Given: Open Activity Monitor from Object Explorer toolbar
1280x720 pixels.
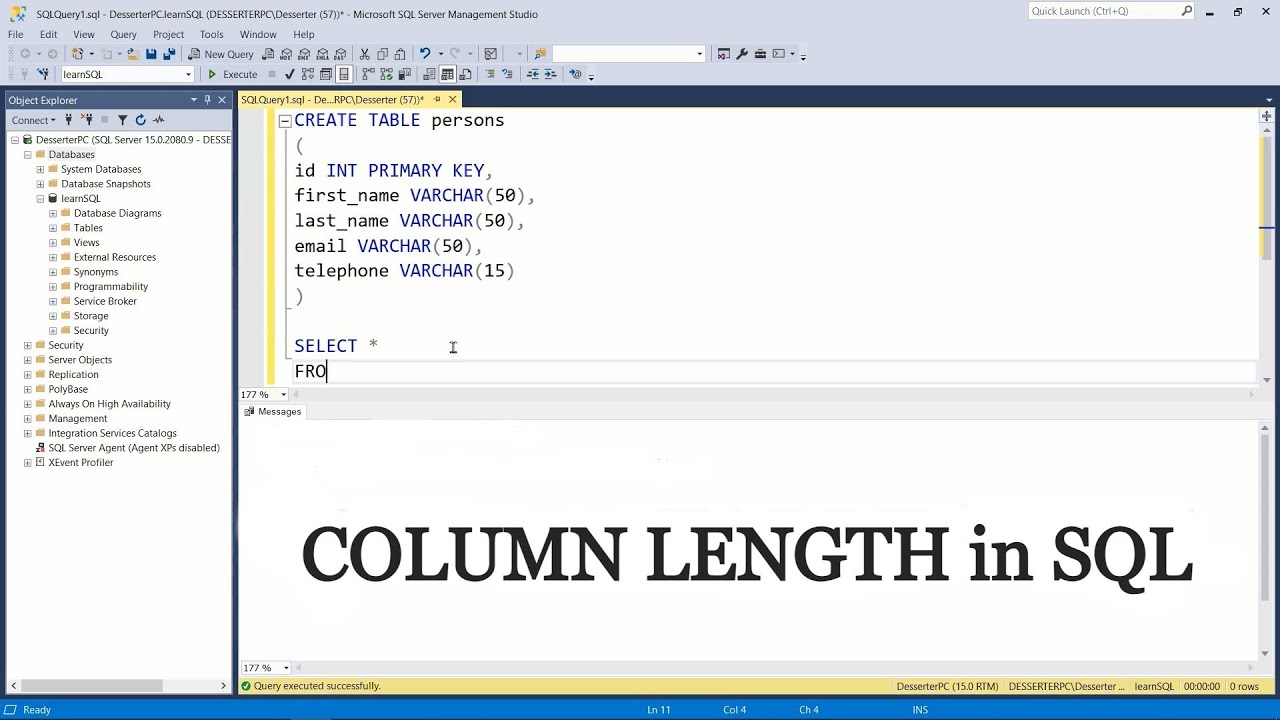Looking at the screenshot, I should click(x=158, y=120).
